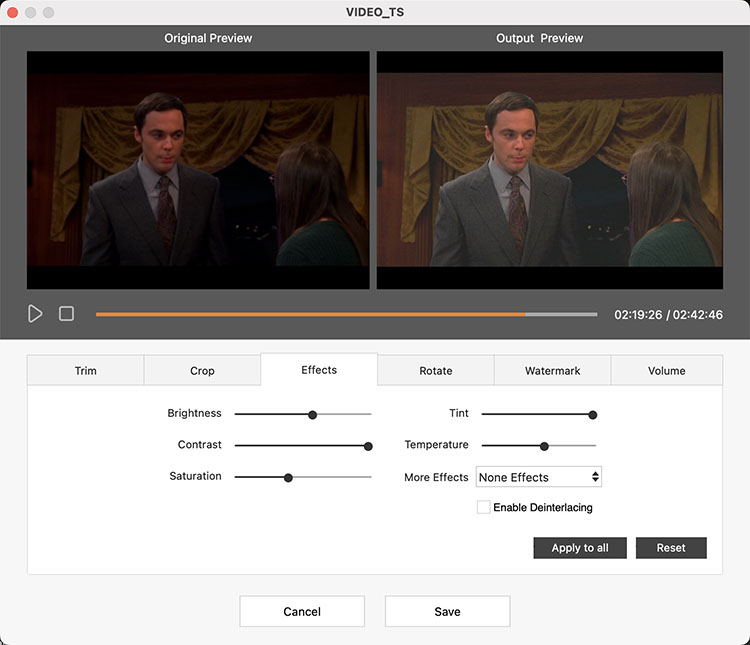The image size is (750, 645).
Task: Click the Output Preview video frame
Action: click(550, 170)
